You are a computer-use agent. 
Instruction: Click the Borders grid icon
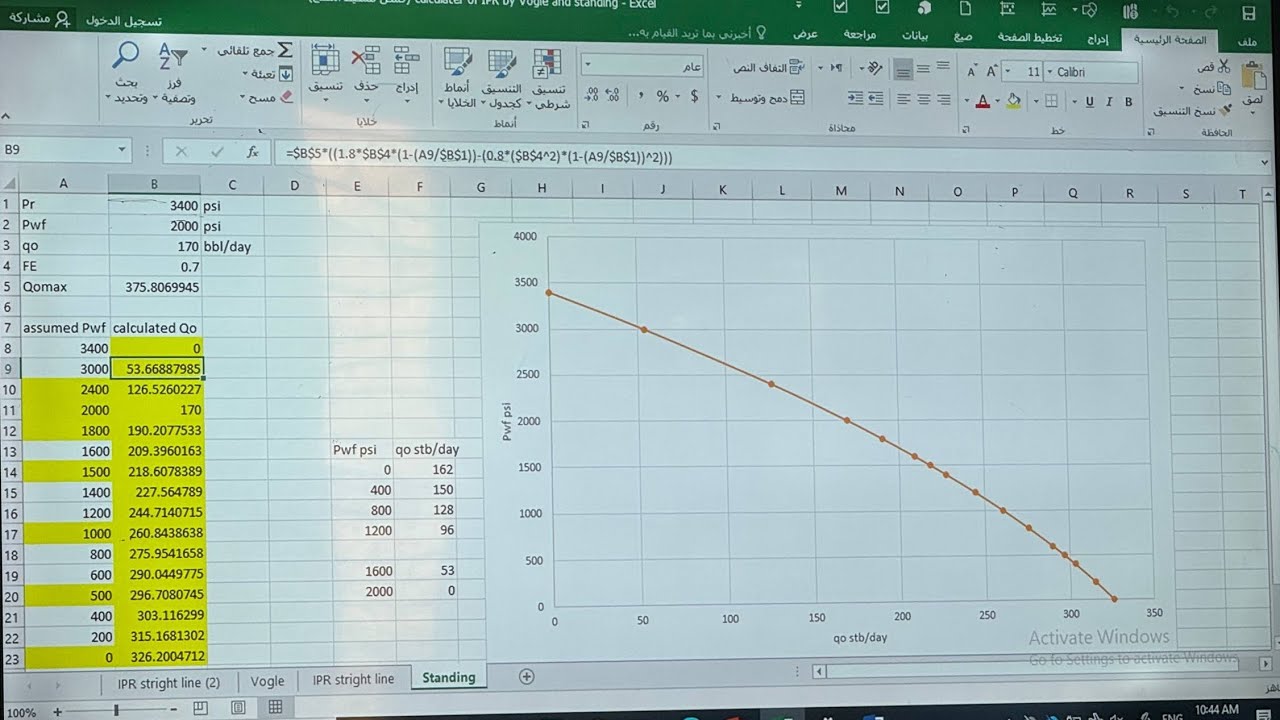point(1051,101)
